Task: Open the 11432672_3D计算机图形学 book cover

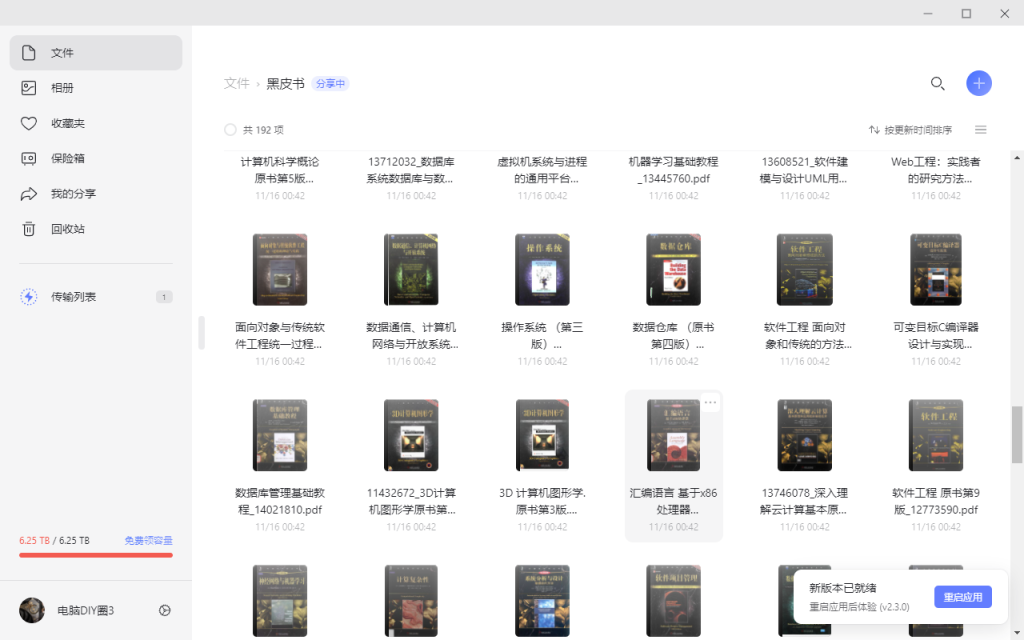Action: 411,436
